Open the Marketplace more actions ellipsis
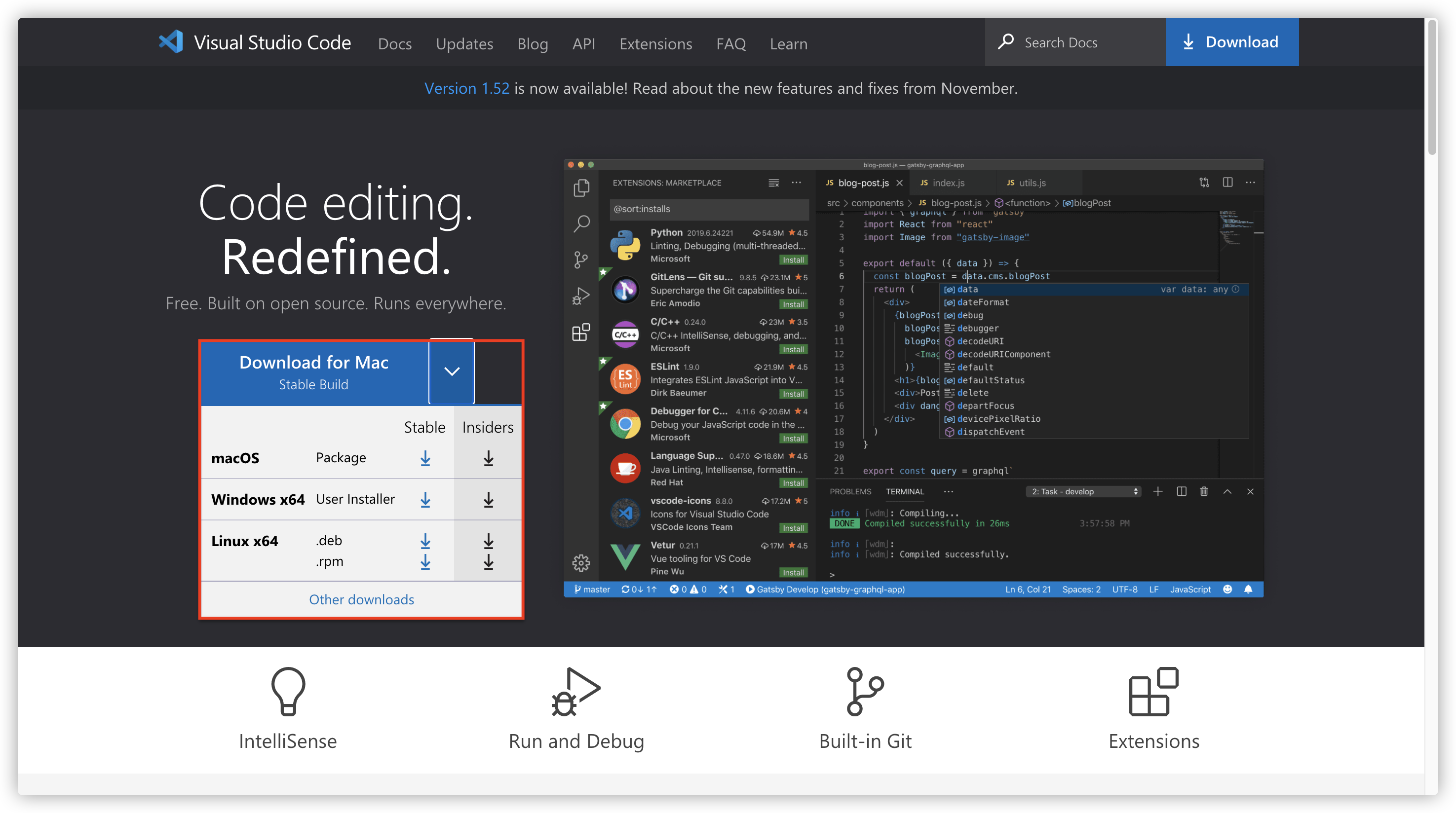The height and width of the screenshot is (813, 1456). pyautogui.click(x=797, y=183)
